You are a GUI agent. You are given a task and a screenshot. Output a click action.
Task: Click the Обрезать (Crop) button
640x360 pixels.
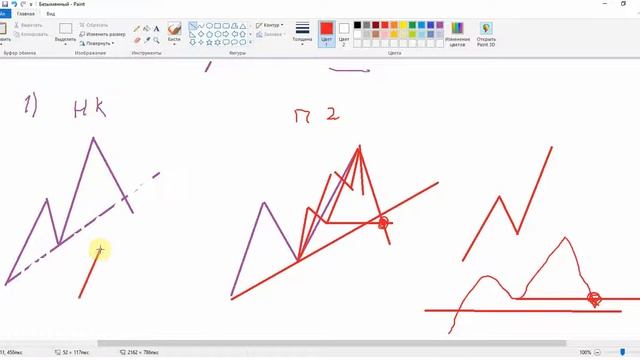94,25
